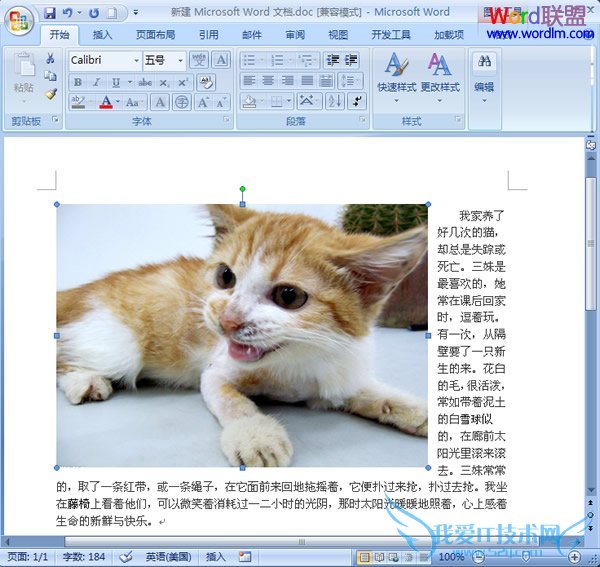Screen dimensions: 600x567
Task: Open the 编辑 (Editing) group button
Action: pos(484,78)
